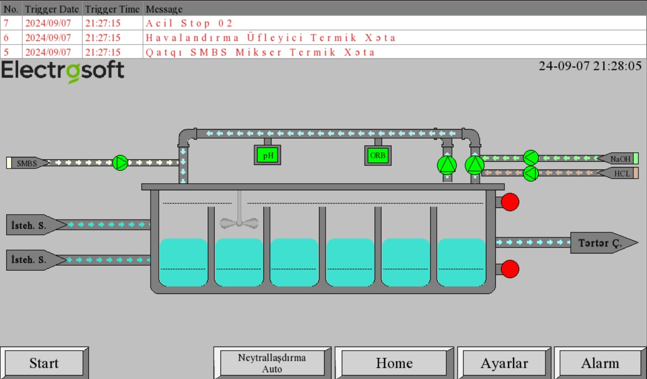Click the HCL line pump icon
The image size is (647, 379).
(x=531, y=174)
